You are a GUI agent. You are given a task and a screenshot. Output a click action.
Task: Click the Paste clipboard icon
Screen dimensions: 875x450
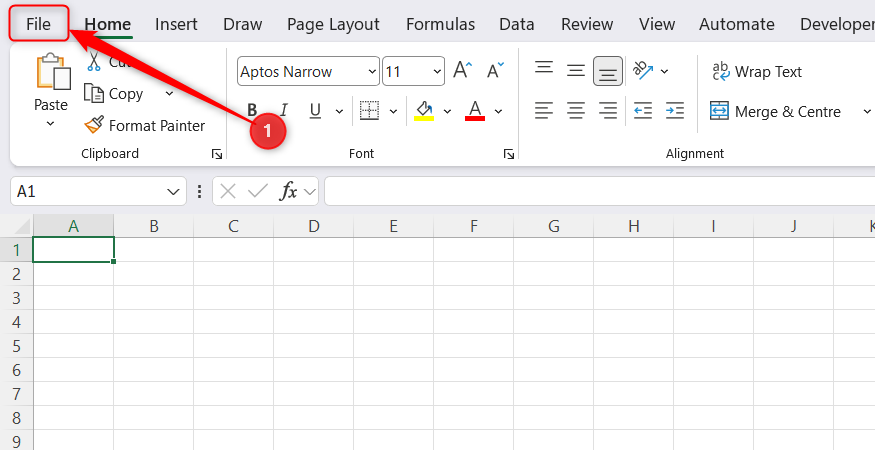52,71
